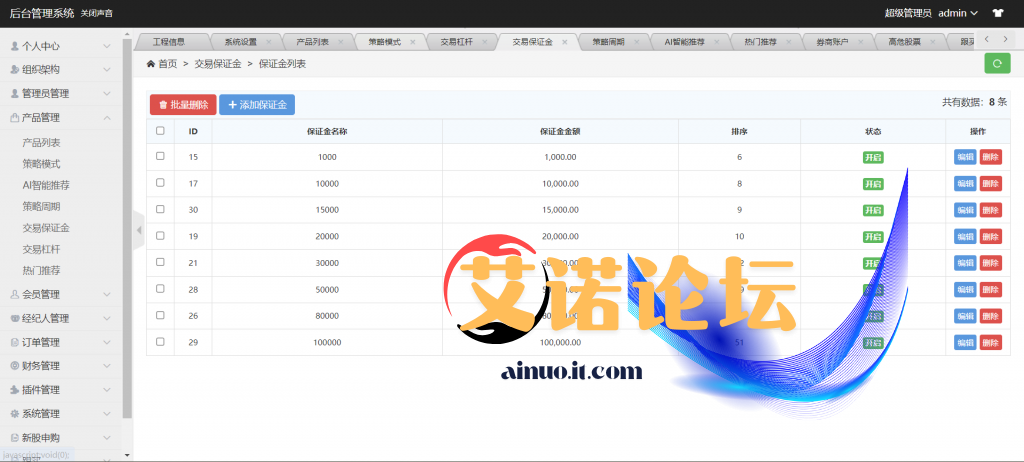1024x462 pixels.
Task: Expand the 组织架构 sidebar menu
Action: [x=61, y=70]
